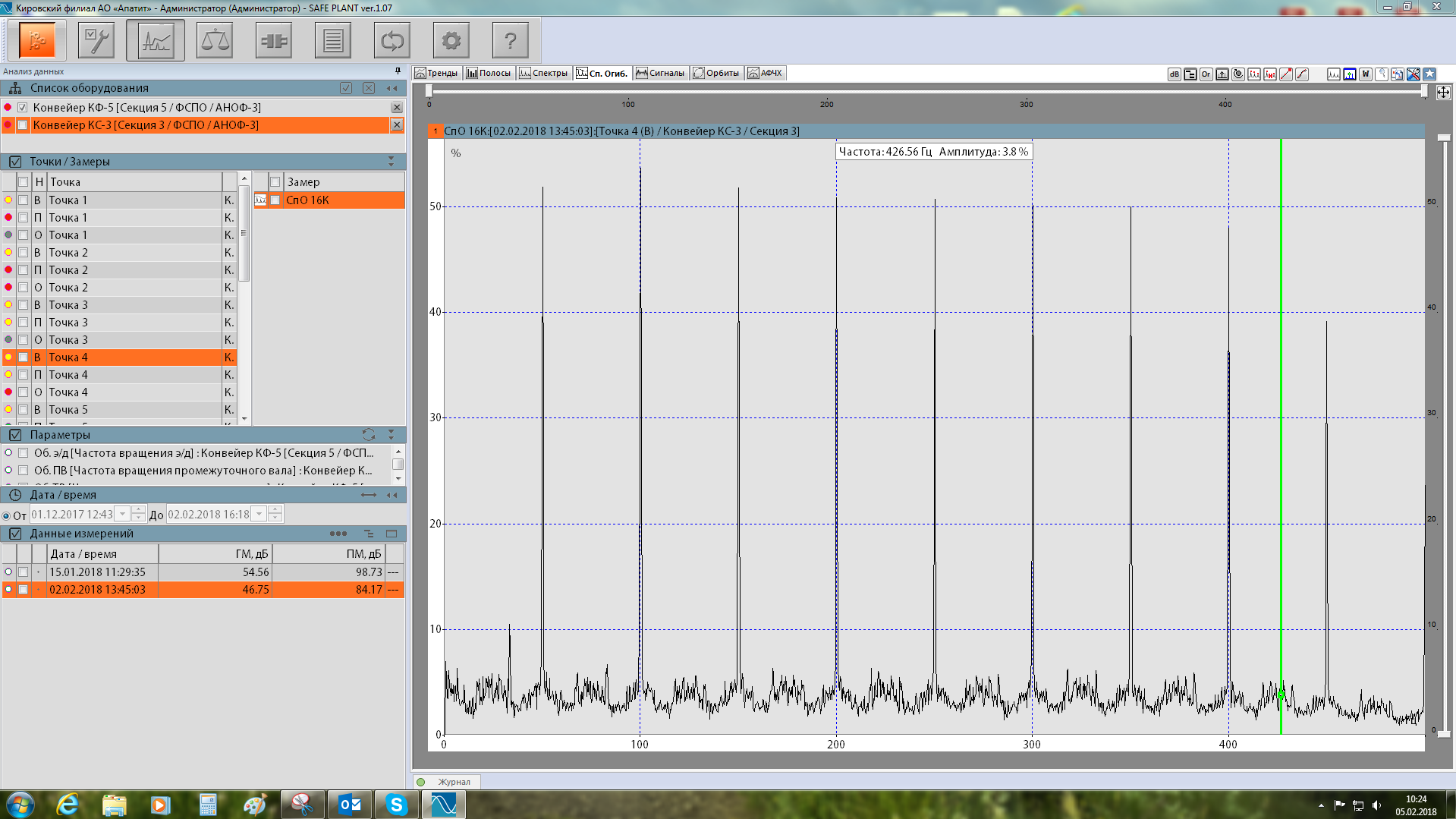Check the Об. э/д parameter checkbox
The width and height of the screenshot is (1456, 819).
(x=24, y=453)
